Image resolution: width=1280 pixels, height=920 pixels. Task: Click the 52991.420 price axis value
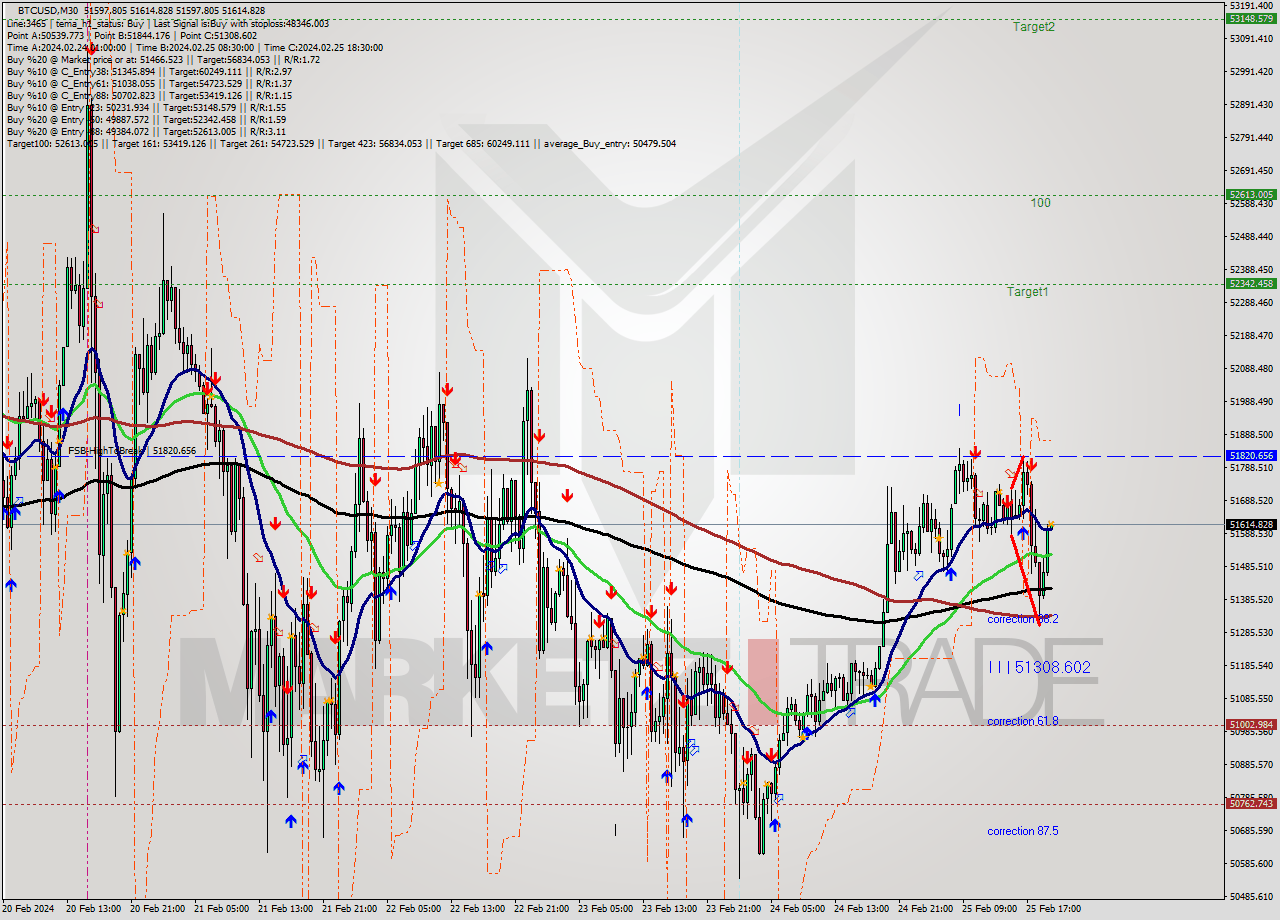point(1253,72)
